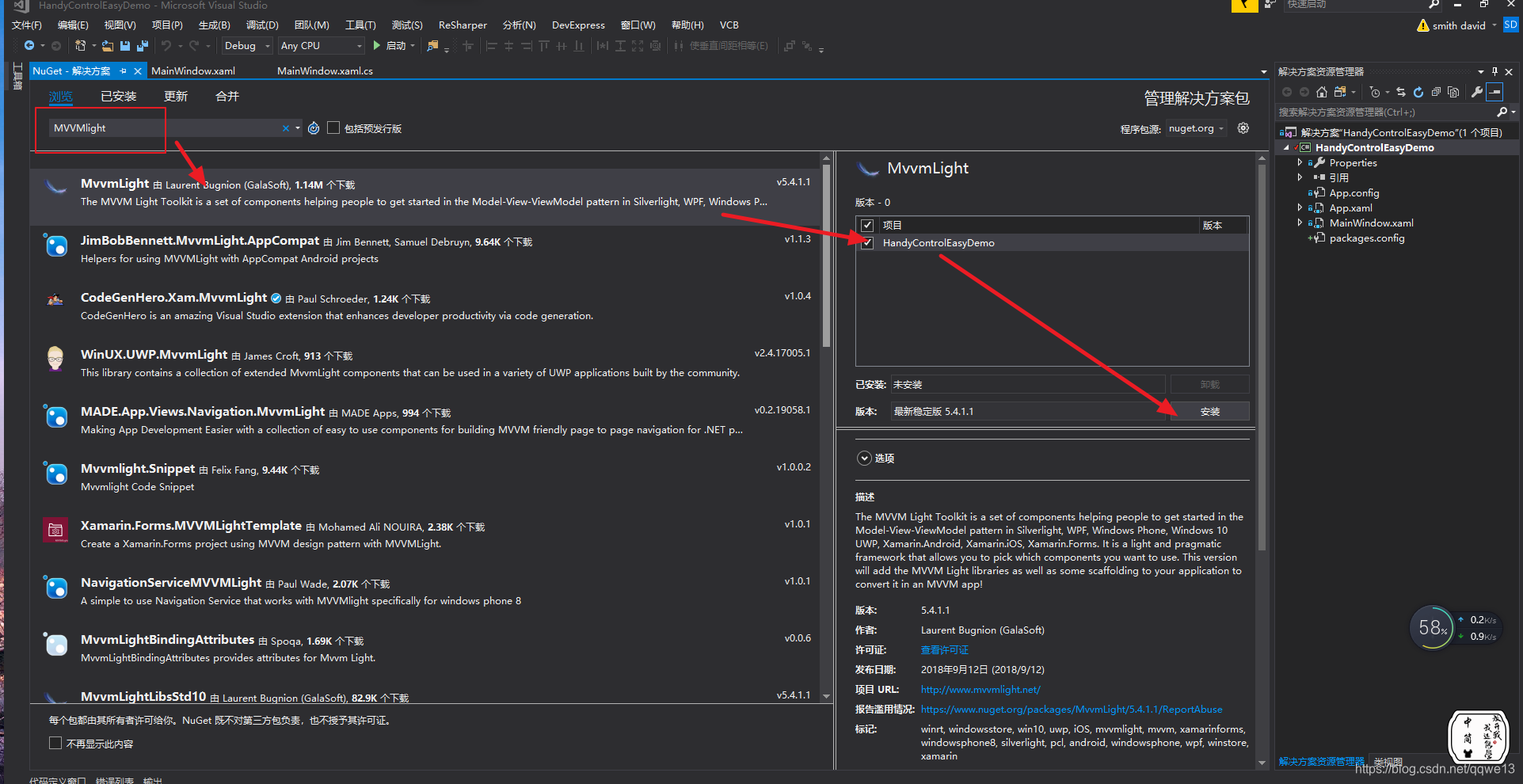
Task: Open the DevExpress menu
Action: (578, 25)
